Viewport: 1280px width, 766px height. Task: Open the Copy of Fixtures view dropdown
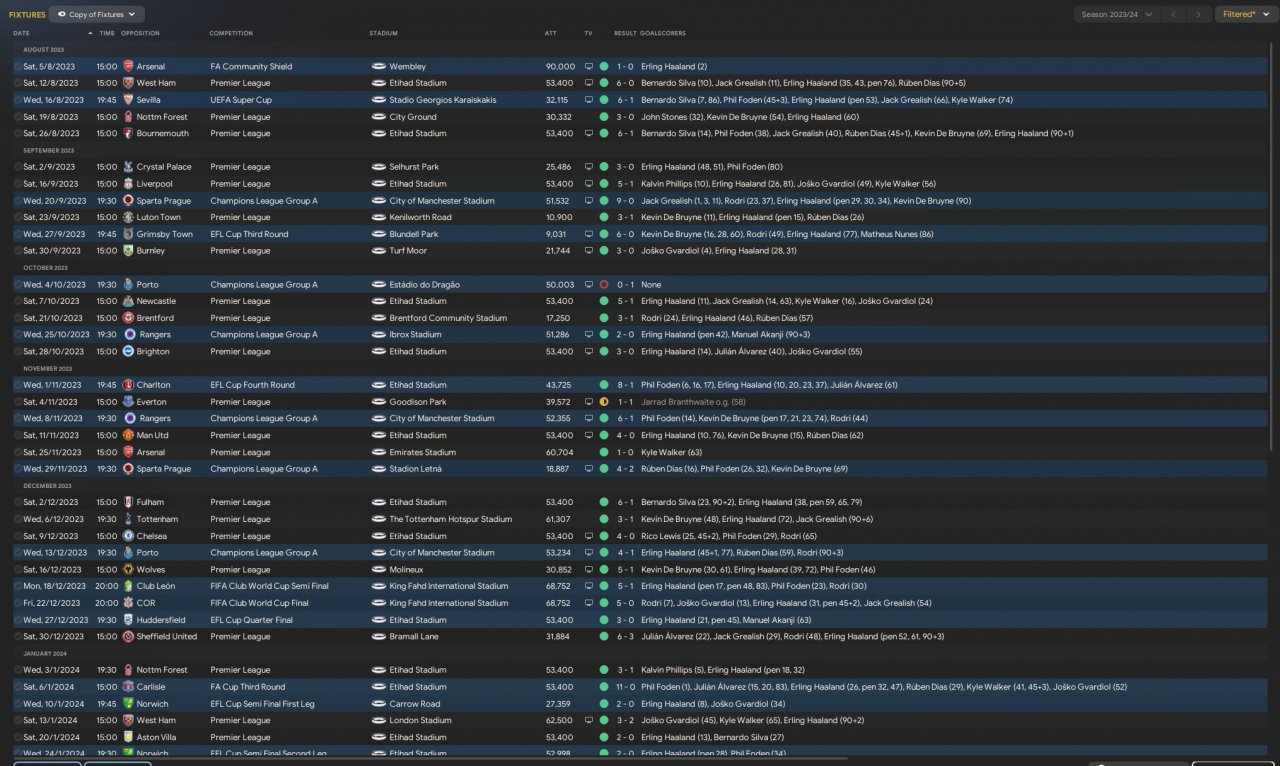pos(96,14)
